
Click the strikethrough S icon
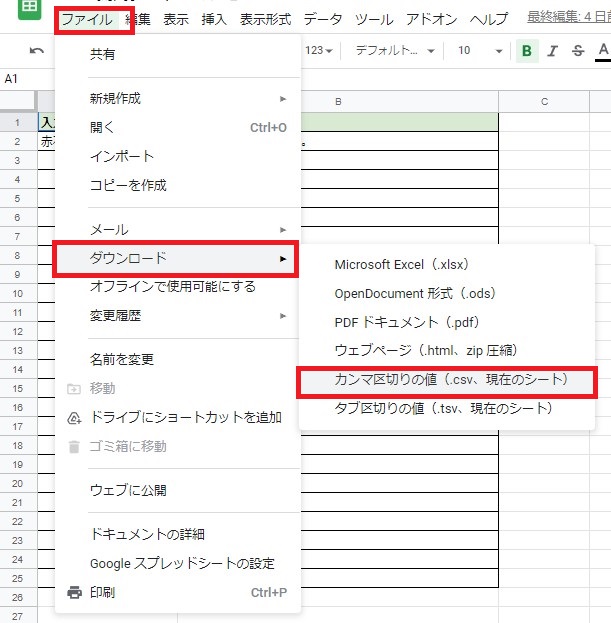click(577, 51)
